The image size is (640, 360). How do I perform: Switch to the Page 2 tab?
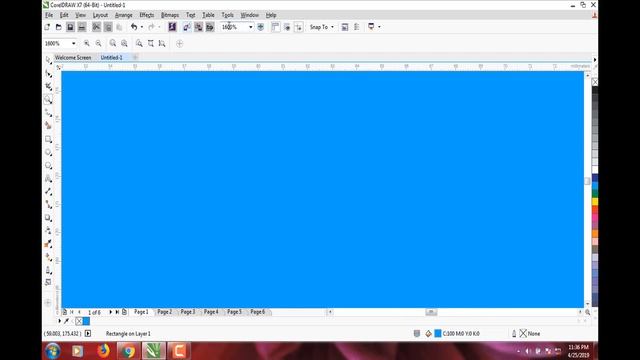coord(164,312)
